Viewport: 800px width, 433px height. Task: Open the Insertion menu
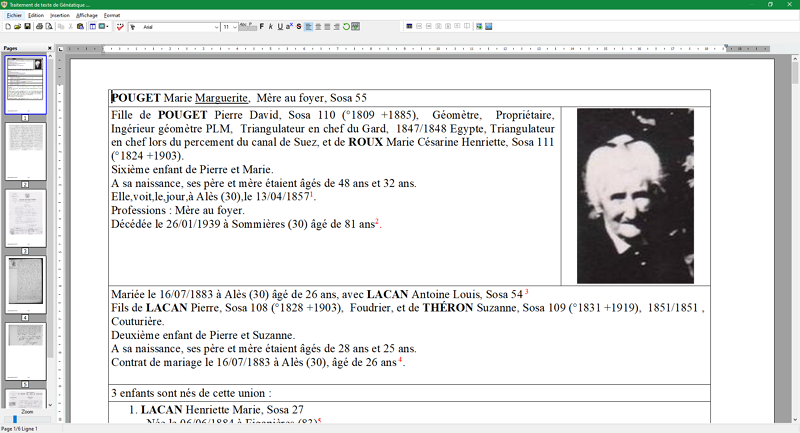(60, 15)
